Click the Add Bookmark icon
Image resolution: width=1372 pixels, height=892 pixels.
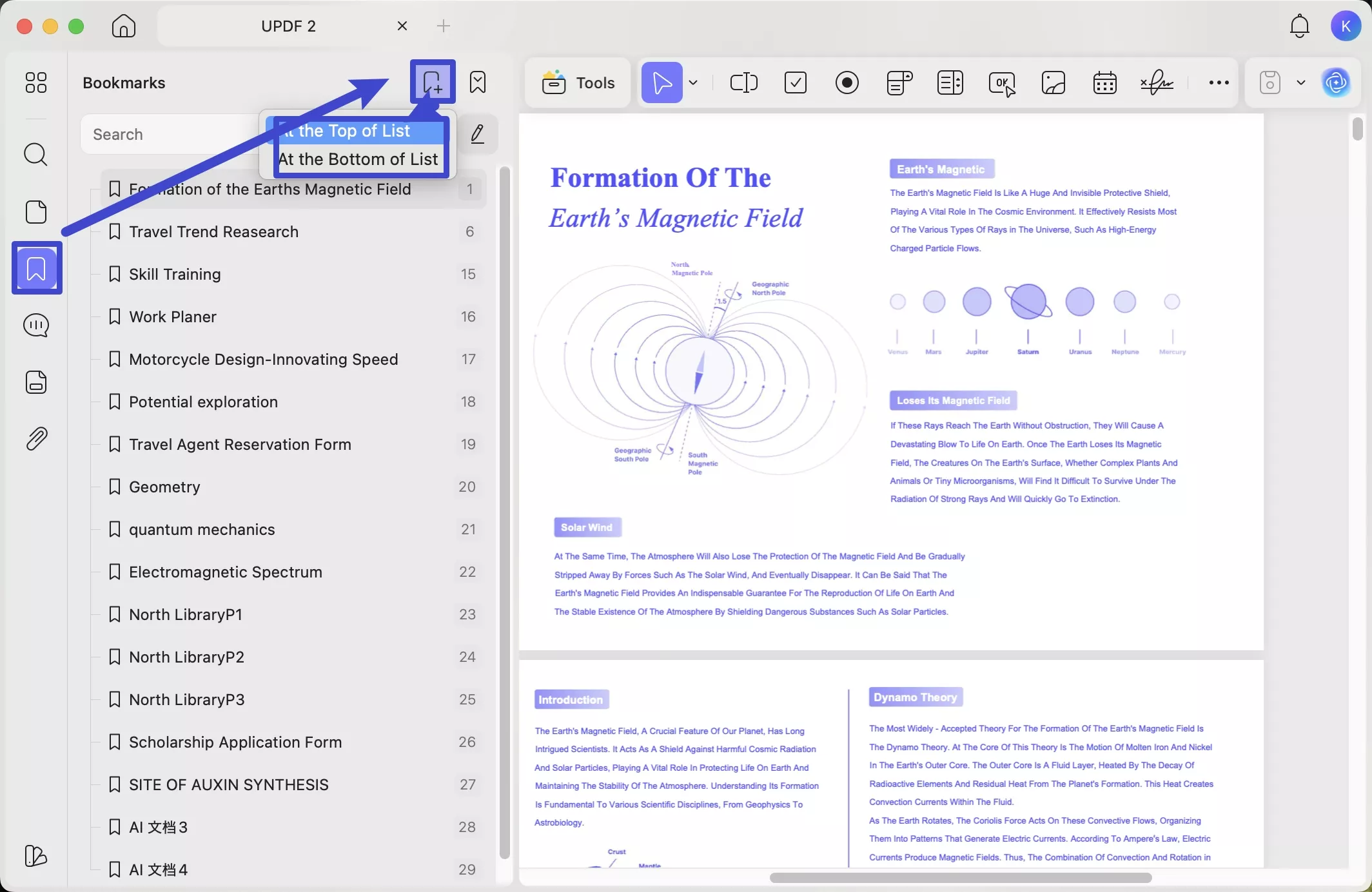point(432,82)
